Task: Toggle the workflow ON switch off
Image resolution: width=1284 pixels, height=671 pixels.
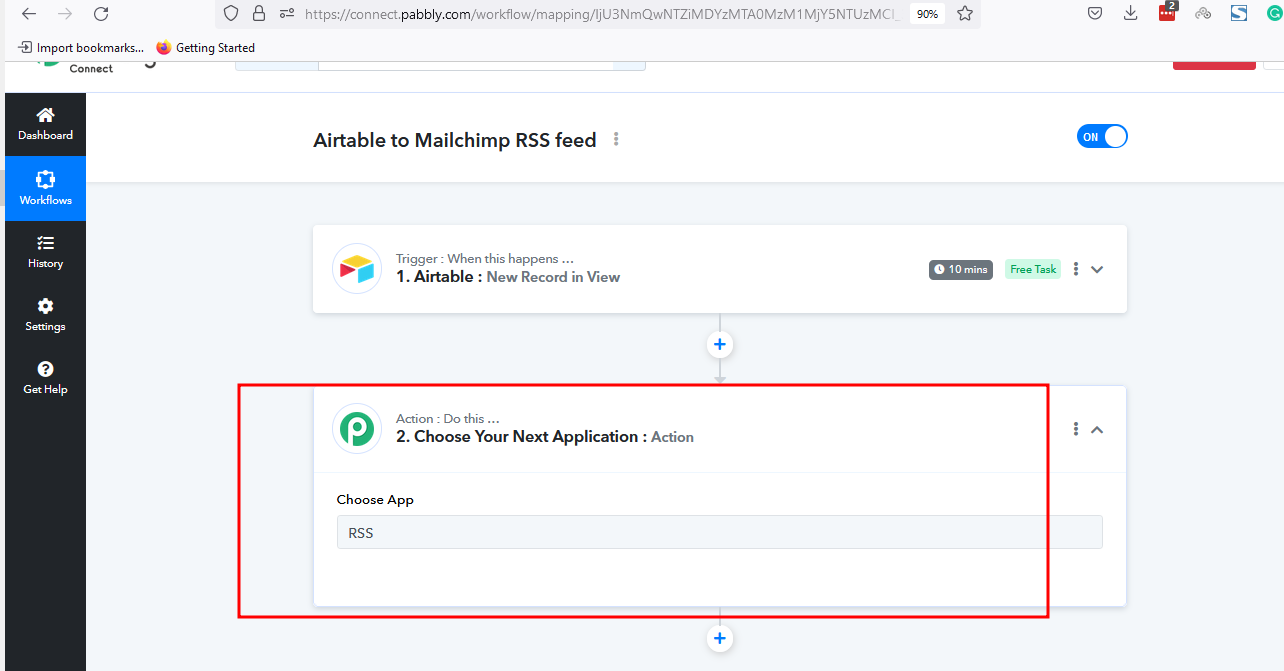Action: (1102, 137)
